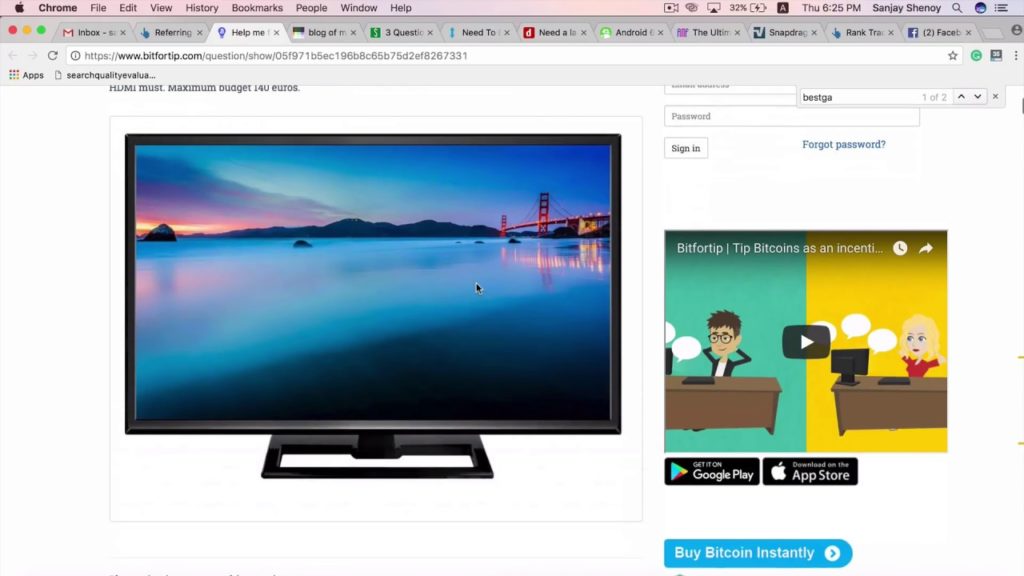The image size is (1024, 576).
Task: Bookmark this page with the star icon
Action: pyautogui.click(x=952, y=56)
